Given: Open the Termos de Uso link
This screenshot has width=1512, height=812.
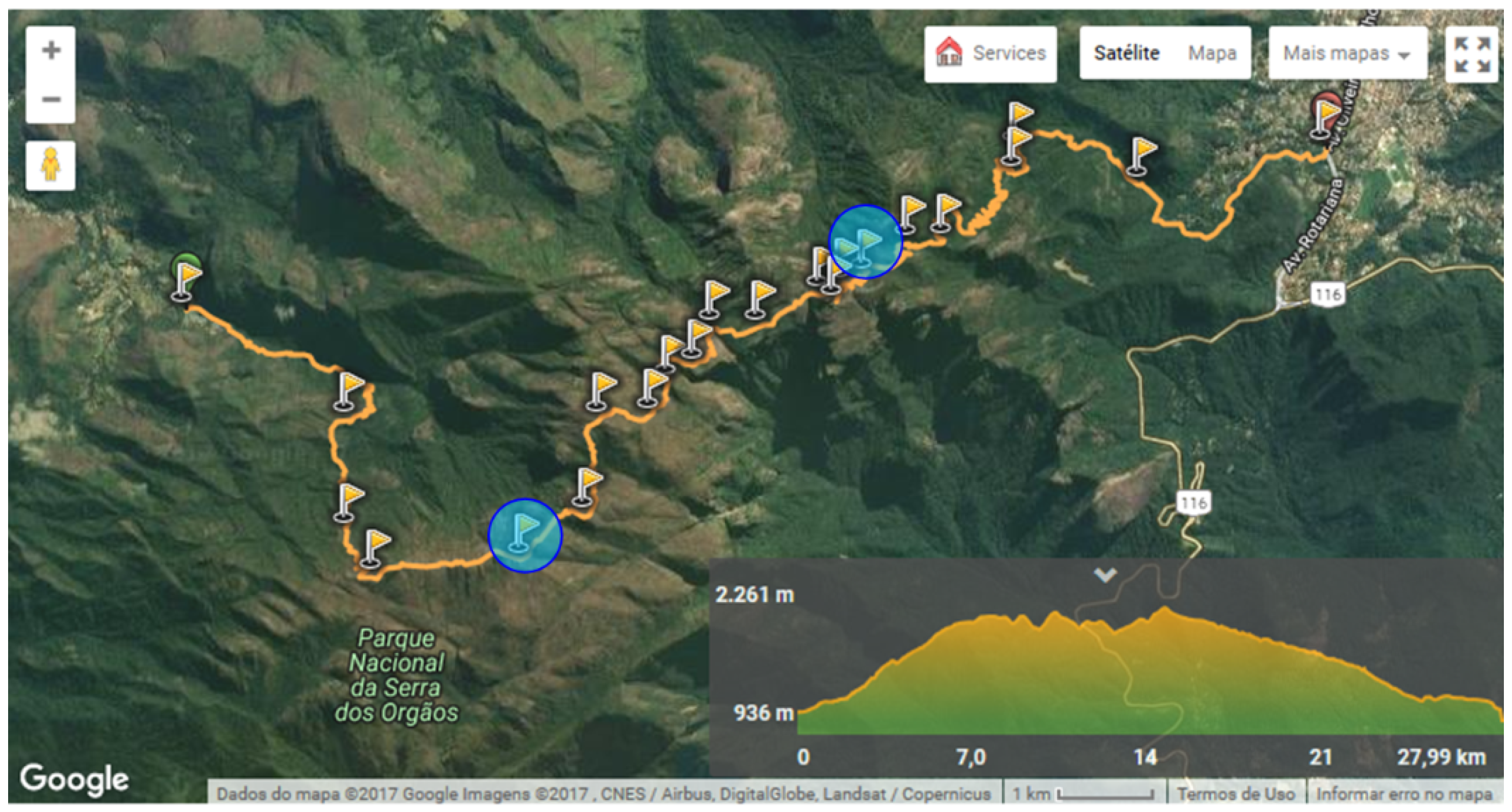Looking at the screenshot, I should pyautogui.click(x=1236, y=794).
